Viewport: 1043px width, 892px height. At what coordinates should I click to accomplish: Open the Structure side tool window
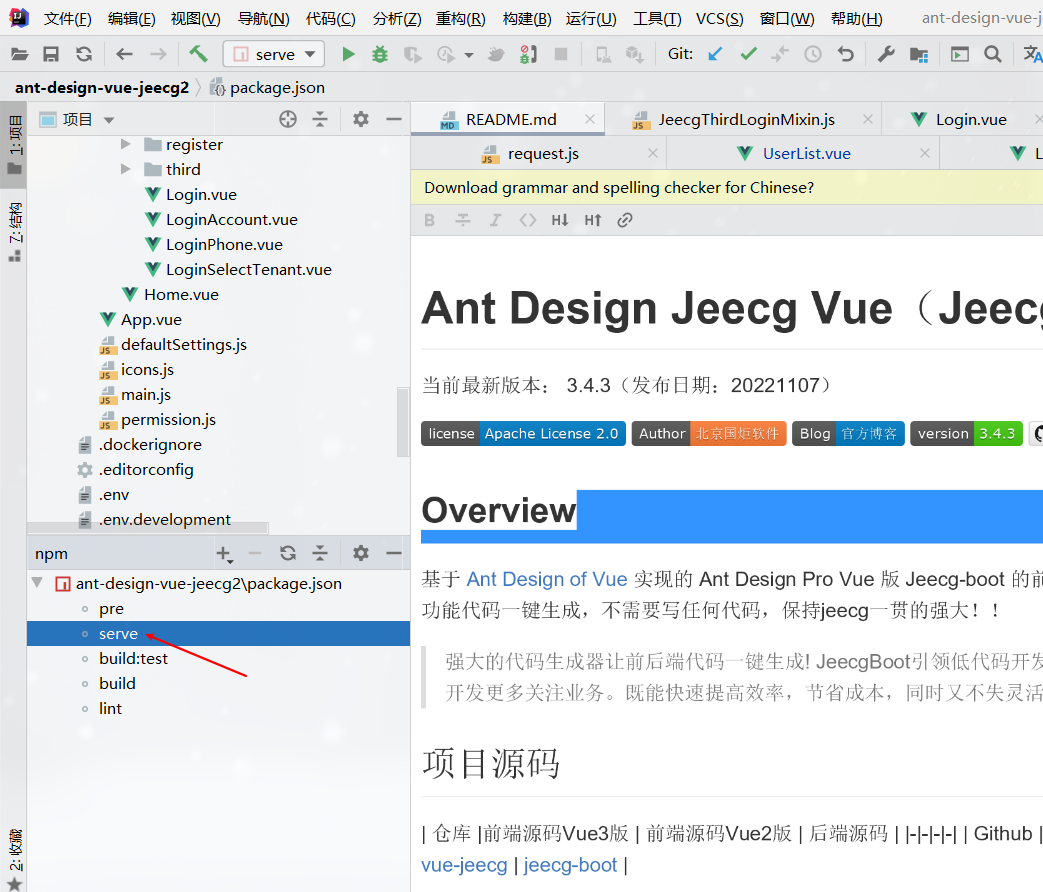click(14, 231)
